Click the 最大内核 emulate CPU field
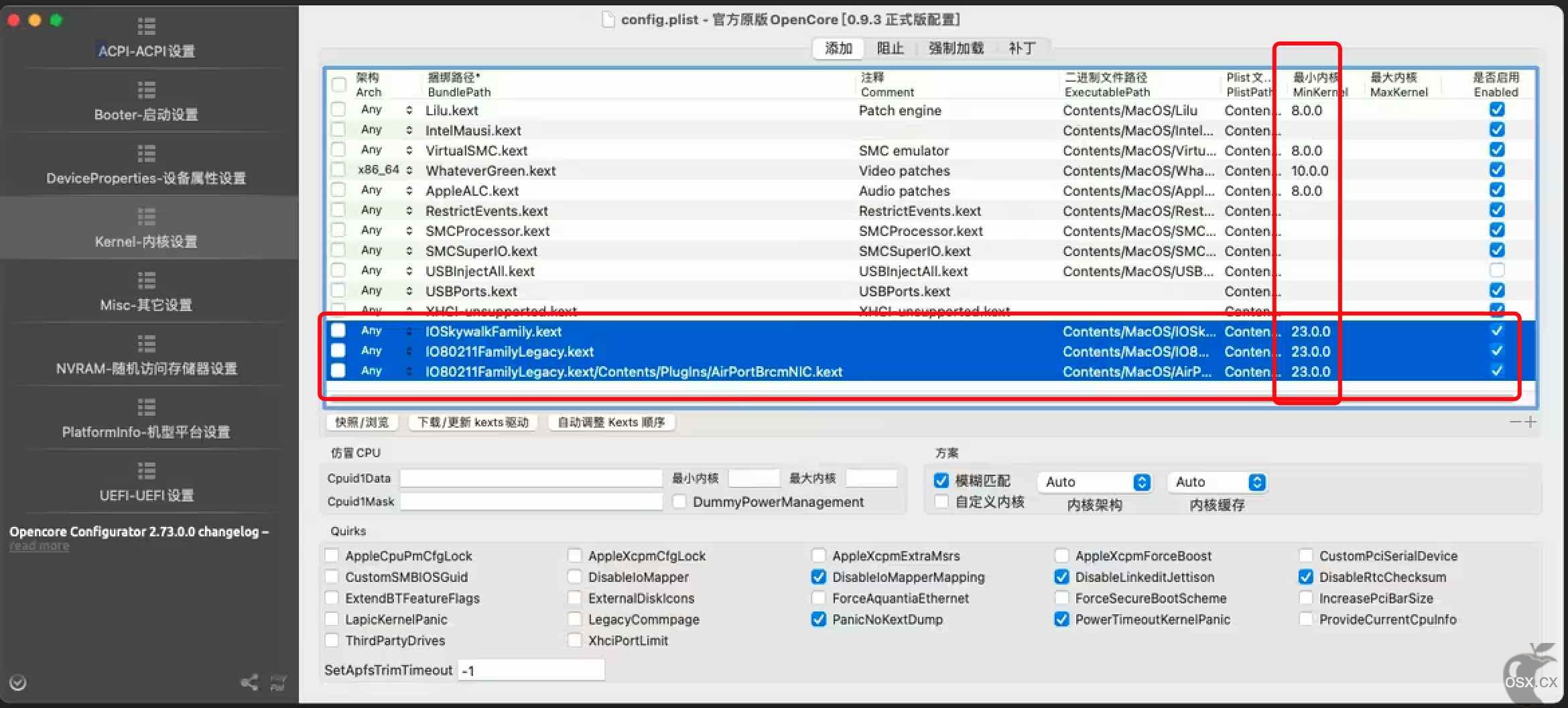This screenshot has height=708, width=1568. 871,478
